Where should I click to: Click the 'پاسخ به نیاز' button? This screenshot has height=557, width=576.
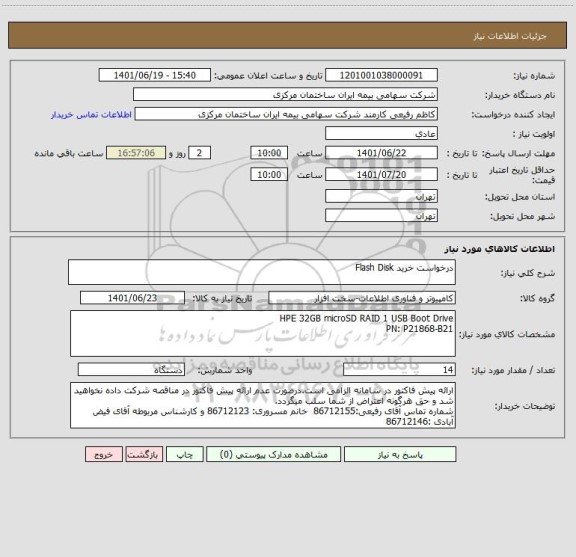[400, 454]
